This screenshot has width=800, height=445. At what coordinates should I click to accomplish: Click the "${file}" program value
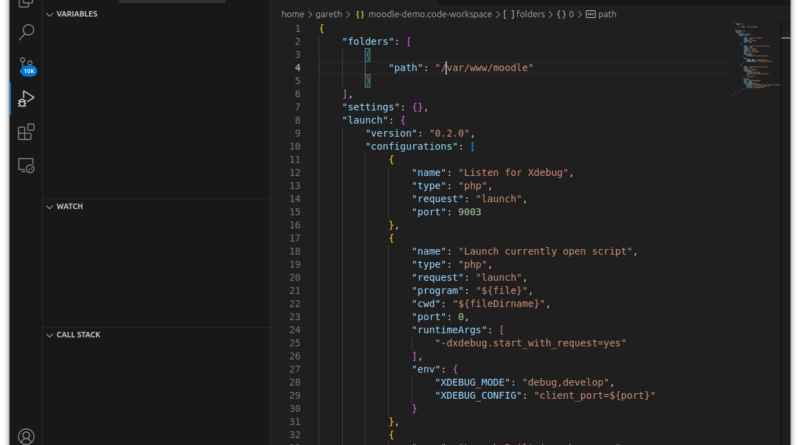(x=502, y=291)
